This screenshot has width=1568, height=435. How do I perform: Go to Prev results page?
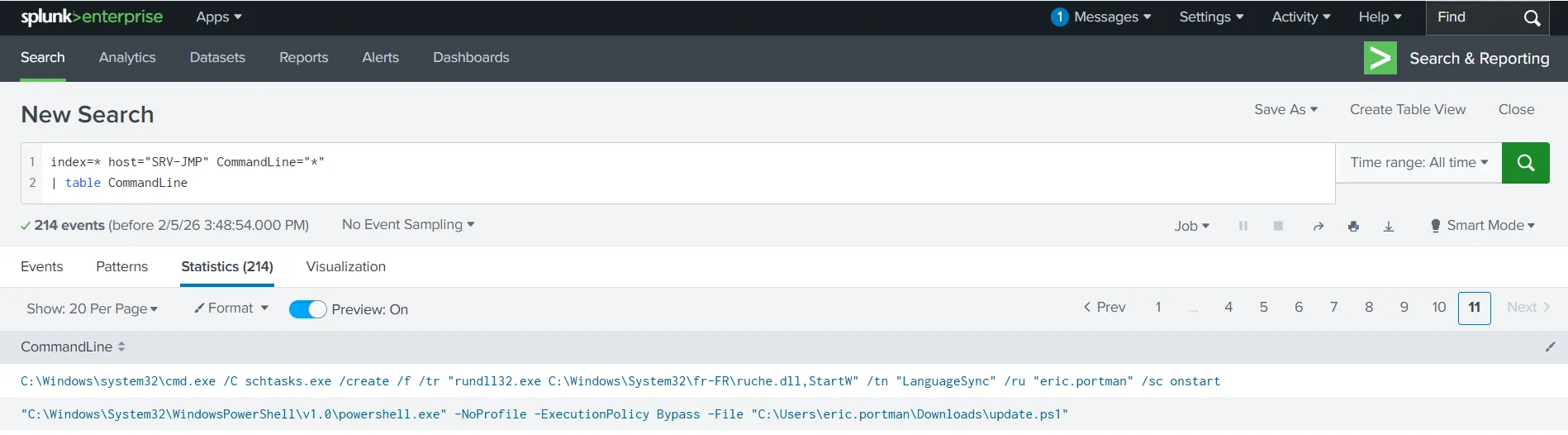point(1105,308)
